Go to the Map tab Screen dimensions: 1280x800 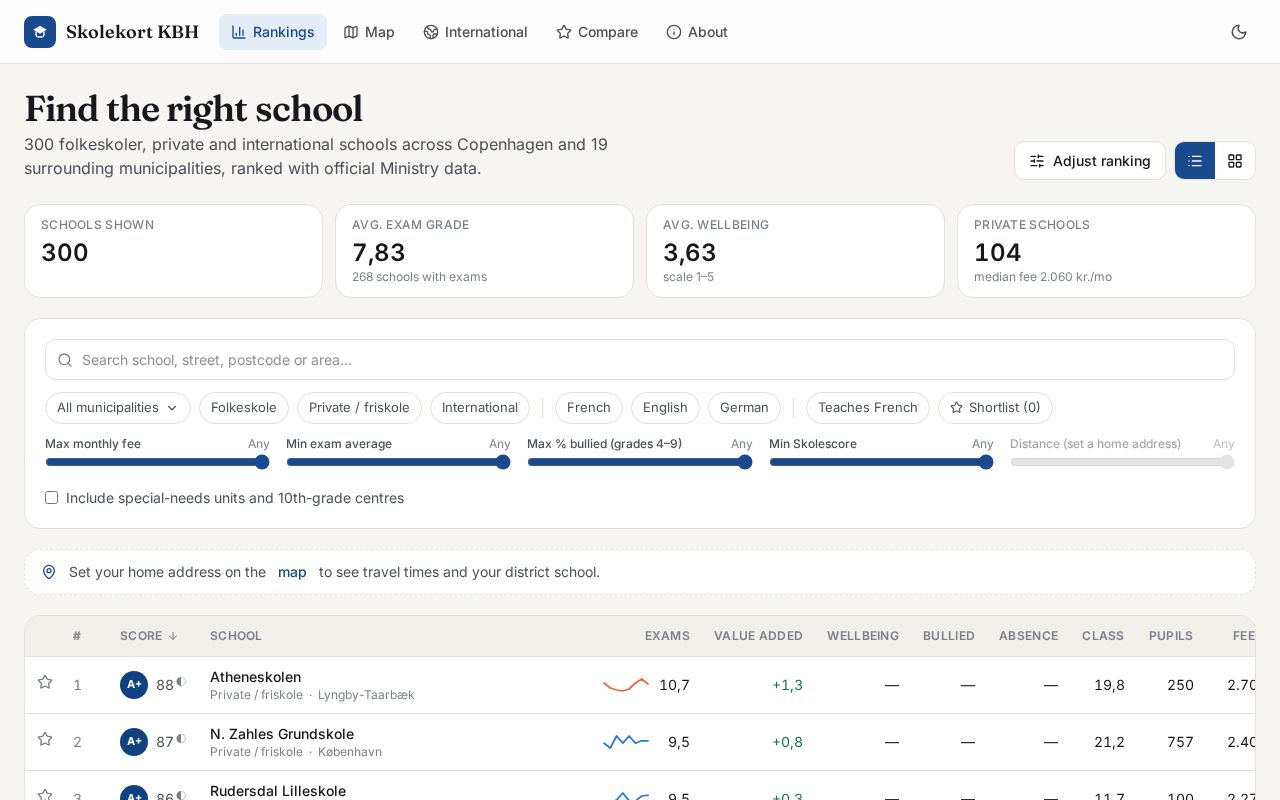[369, 32]
